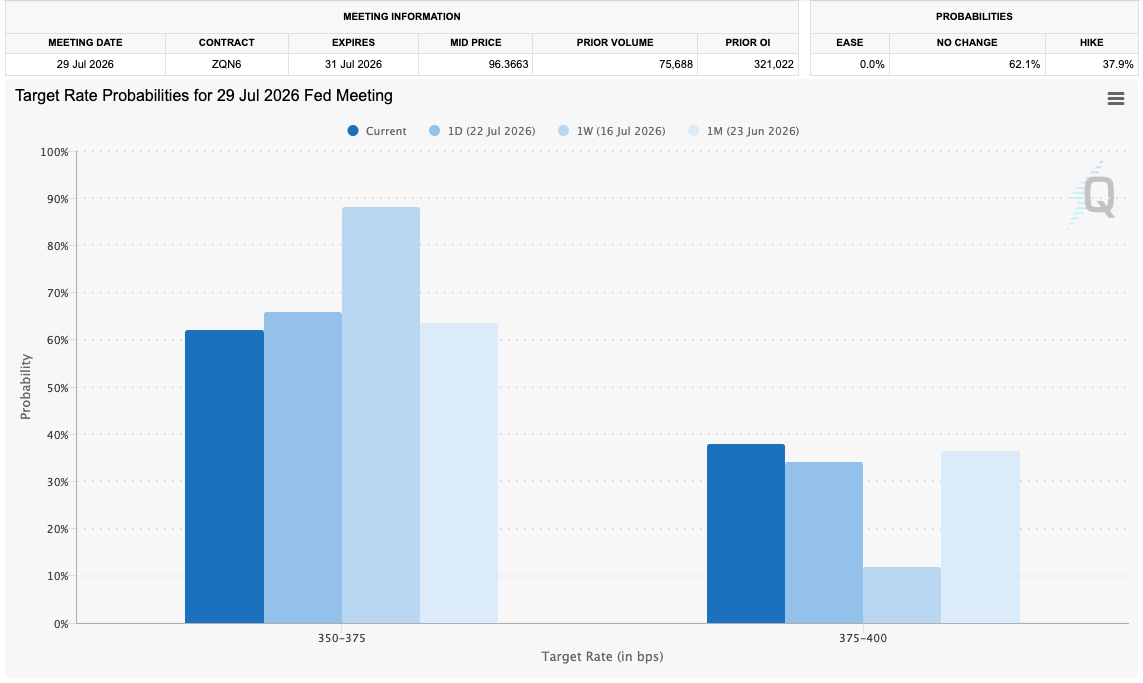Click the 50% y-axis tick label
The image size is (1143, 683).
coord(57,388)
